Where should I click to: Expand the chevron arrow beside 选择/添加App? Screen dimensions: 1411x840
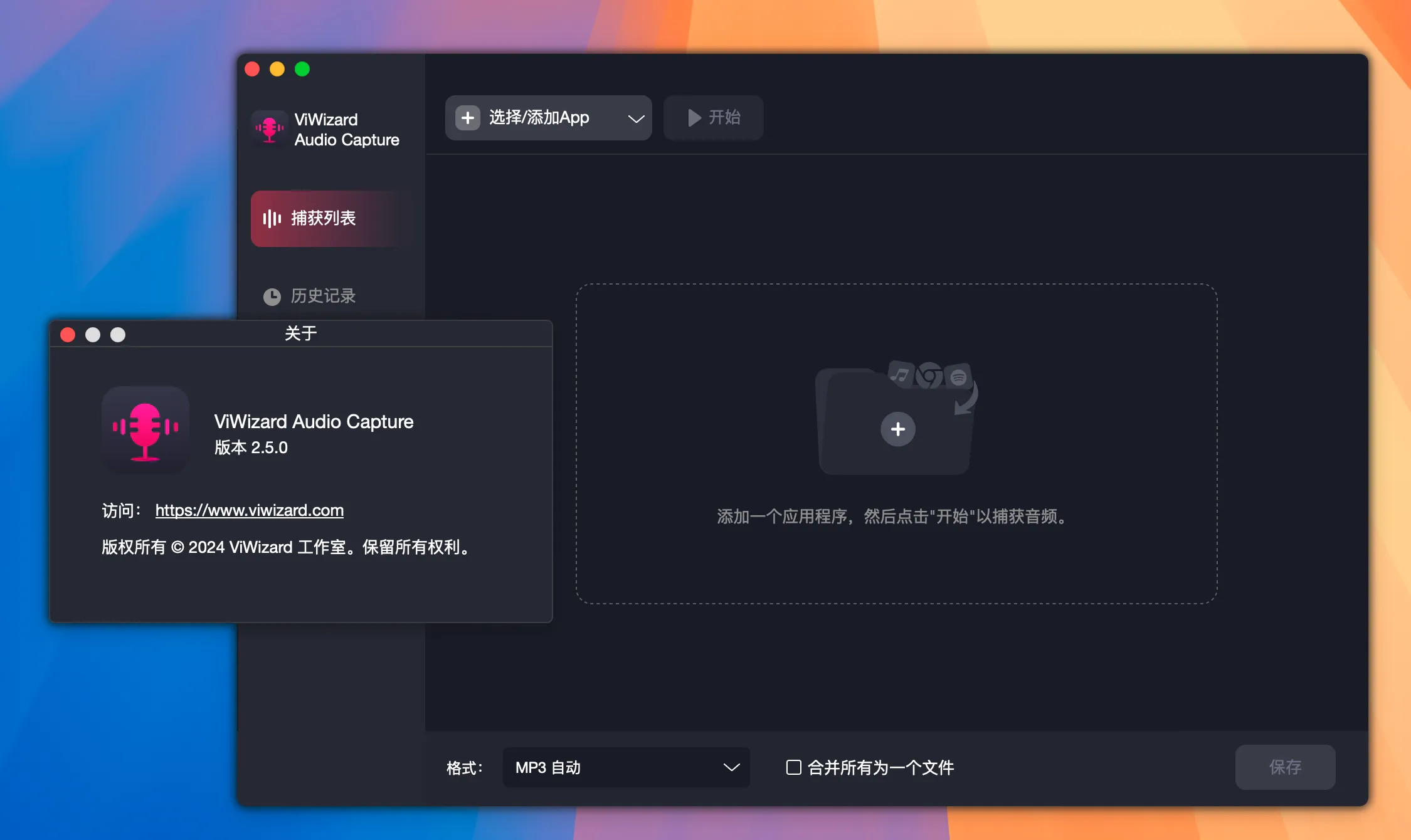[636, 118]
